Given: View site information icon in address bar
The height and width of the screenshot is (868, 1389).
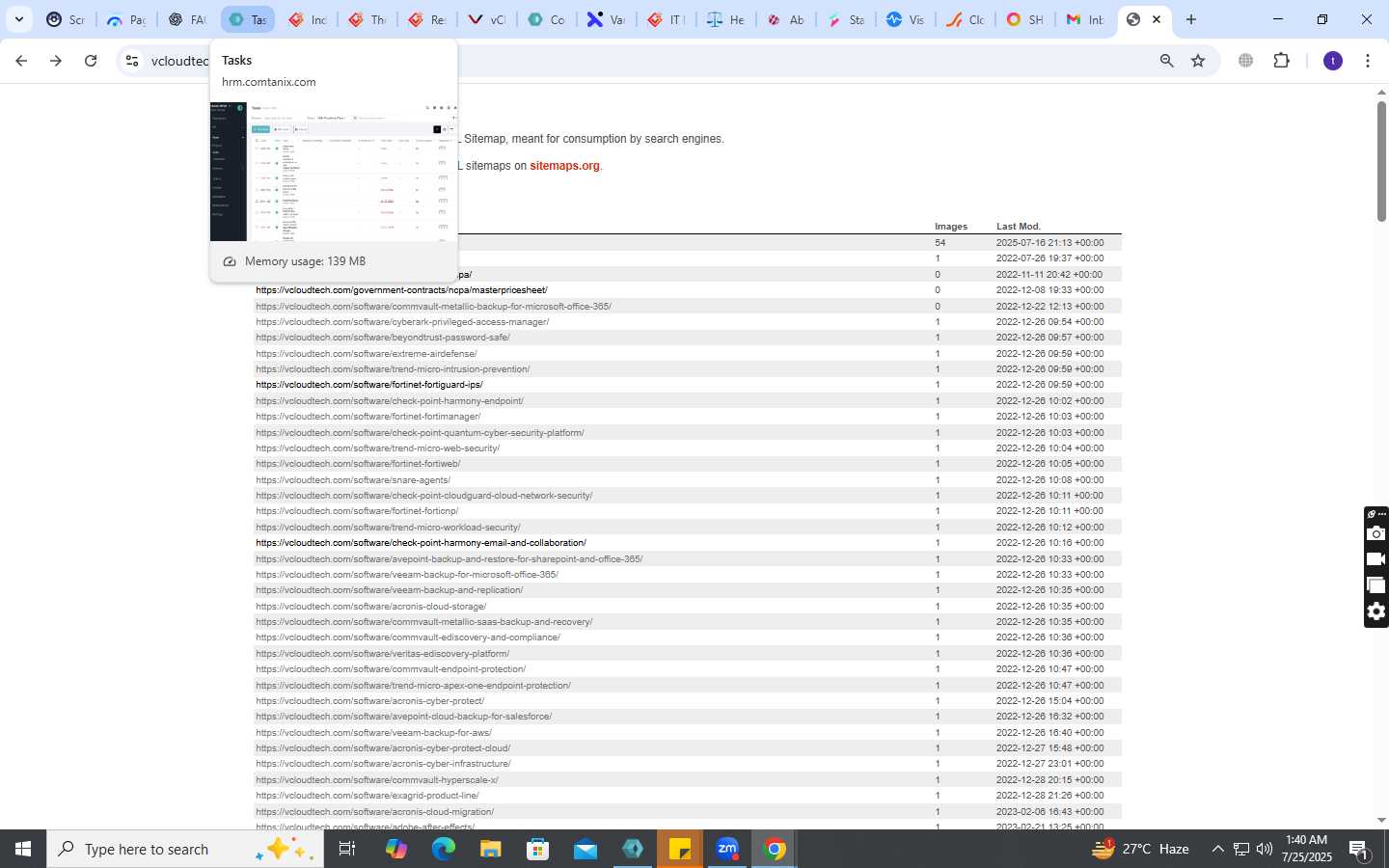Looking at the screenshot, I should (x=132, y=61).
